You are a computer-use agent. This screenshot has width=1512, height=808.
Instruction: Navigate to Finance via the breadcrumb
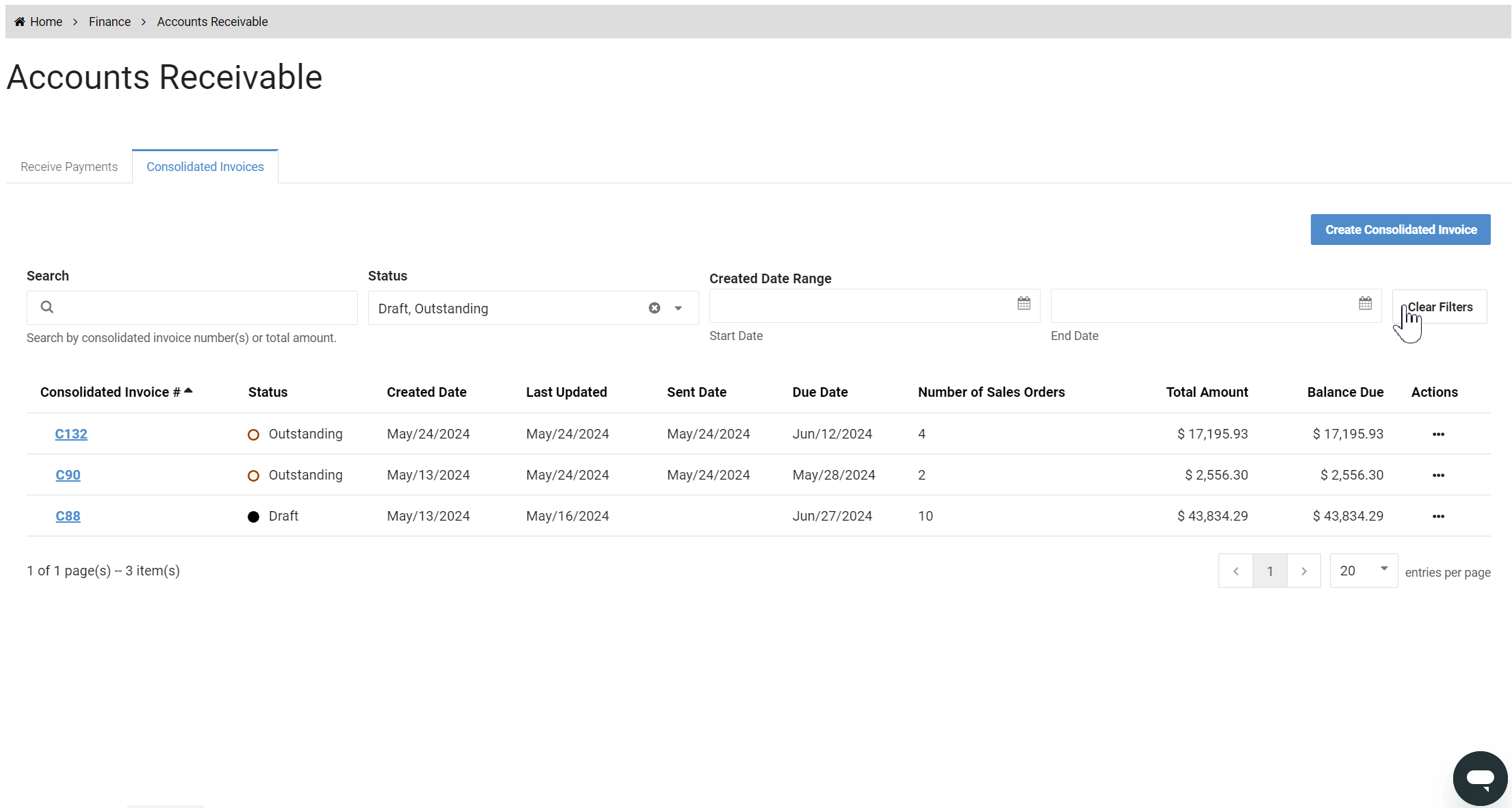coord(109,21)
